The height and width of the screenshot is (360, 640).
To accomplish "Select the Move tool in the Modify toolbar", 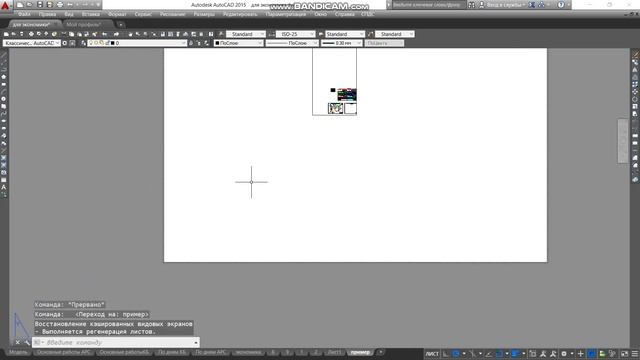I will (x=635, y=91).
